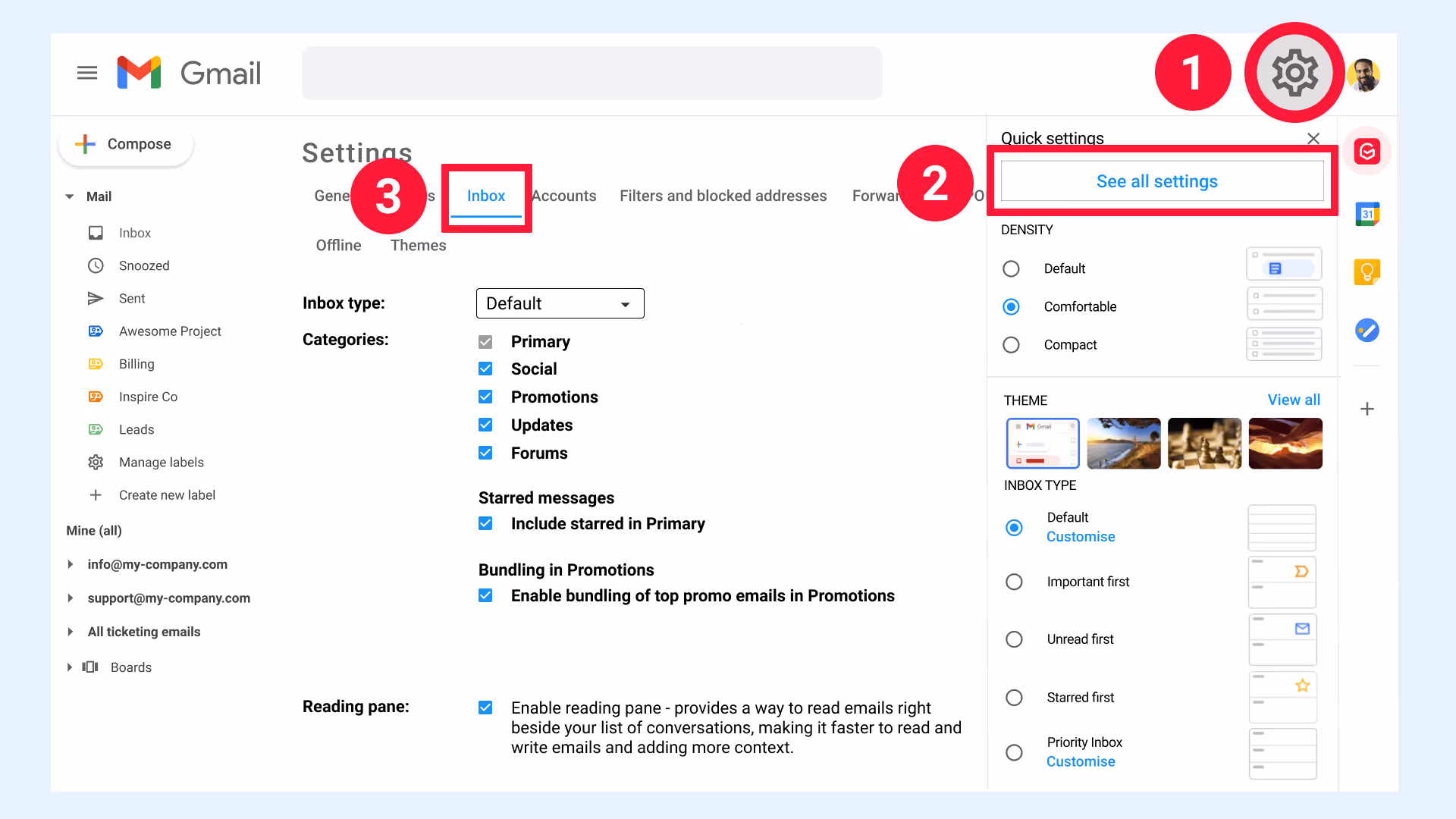The image size is (1456, 819).
Task: Select Important first inbox type
Action: pyautogui.click(x=1014, y=582)
